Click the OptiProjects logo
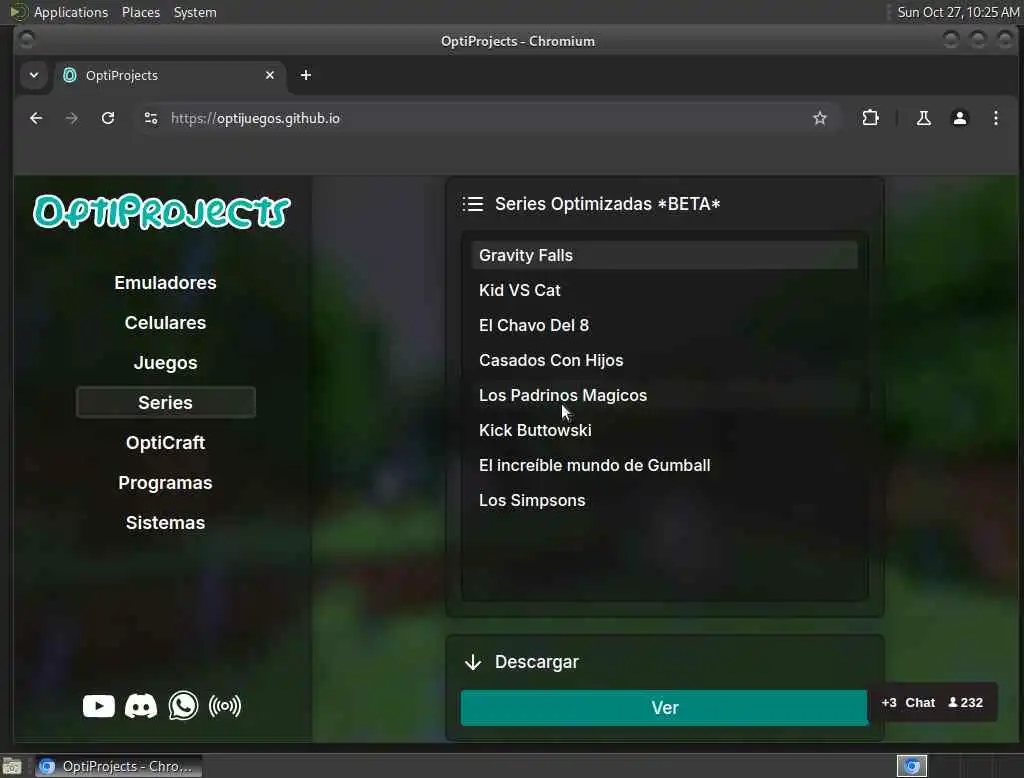1024x778 pixels. click(x=161, y=212)
